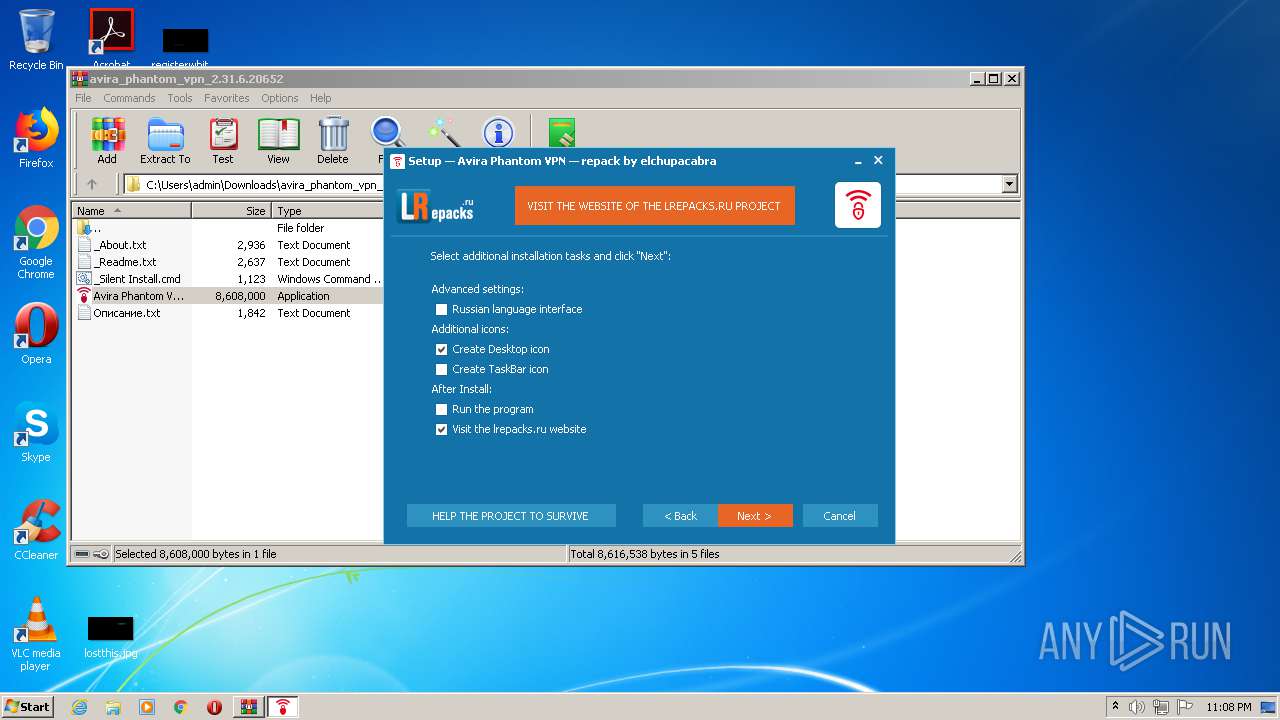The image size is (1280, 720).
Task: Click the Avira Phantom VPN logo in the installer
Action: pyautogui.click(x=858, y=205)
